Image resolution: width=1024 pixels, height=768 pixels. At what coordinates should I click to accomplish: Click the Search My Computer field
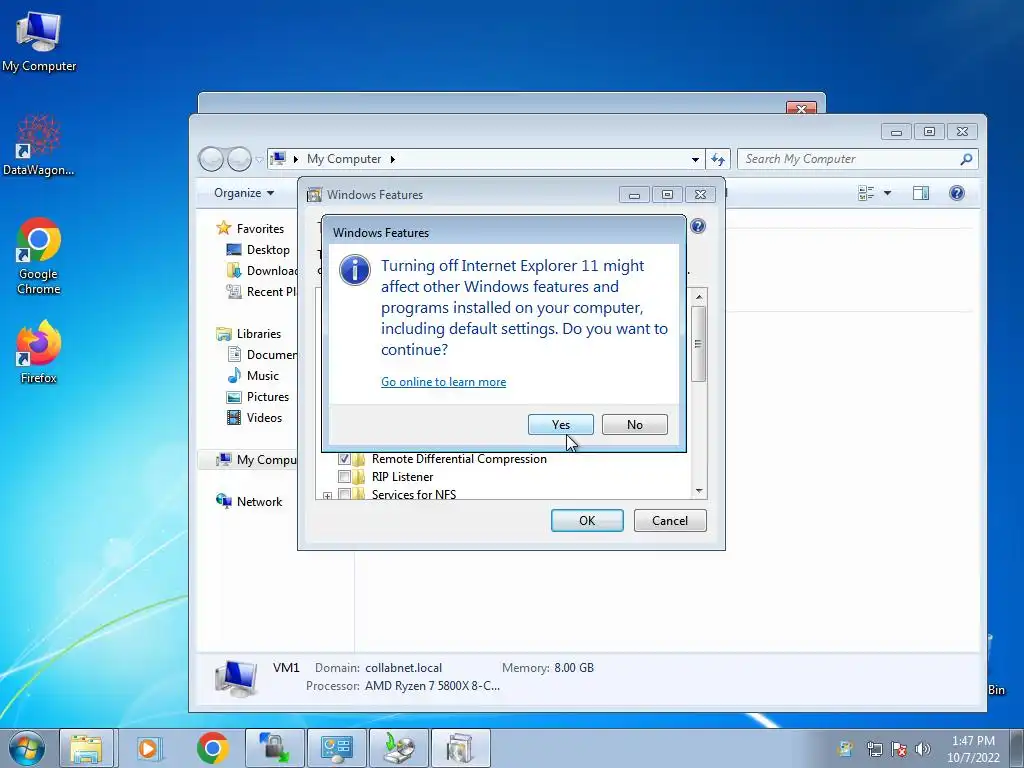click(849, 159)
